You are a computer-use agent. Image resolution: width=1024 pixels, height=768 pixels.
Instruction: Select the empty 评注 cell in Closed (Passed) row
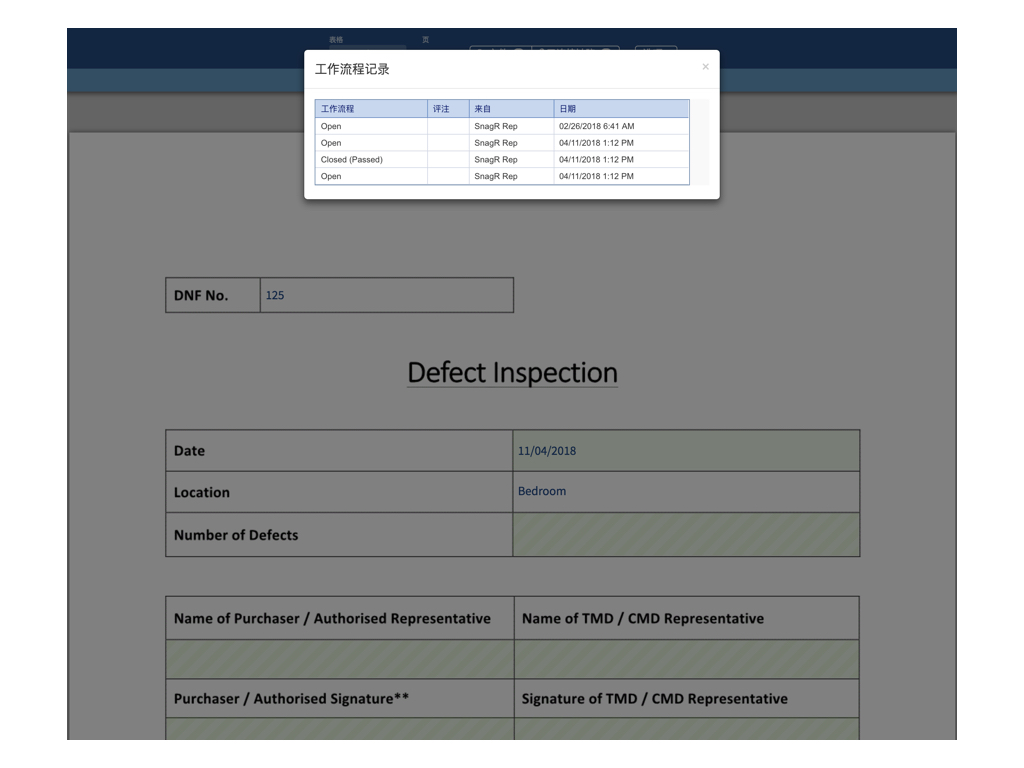click(x=448, y=159)
